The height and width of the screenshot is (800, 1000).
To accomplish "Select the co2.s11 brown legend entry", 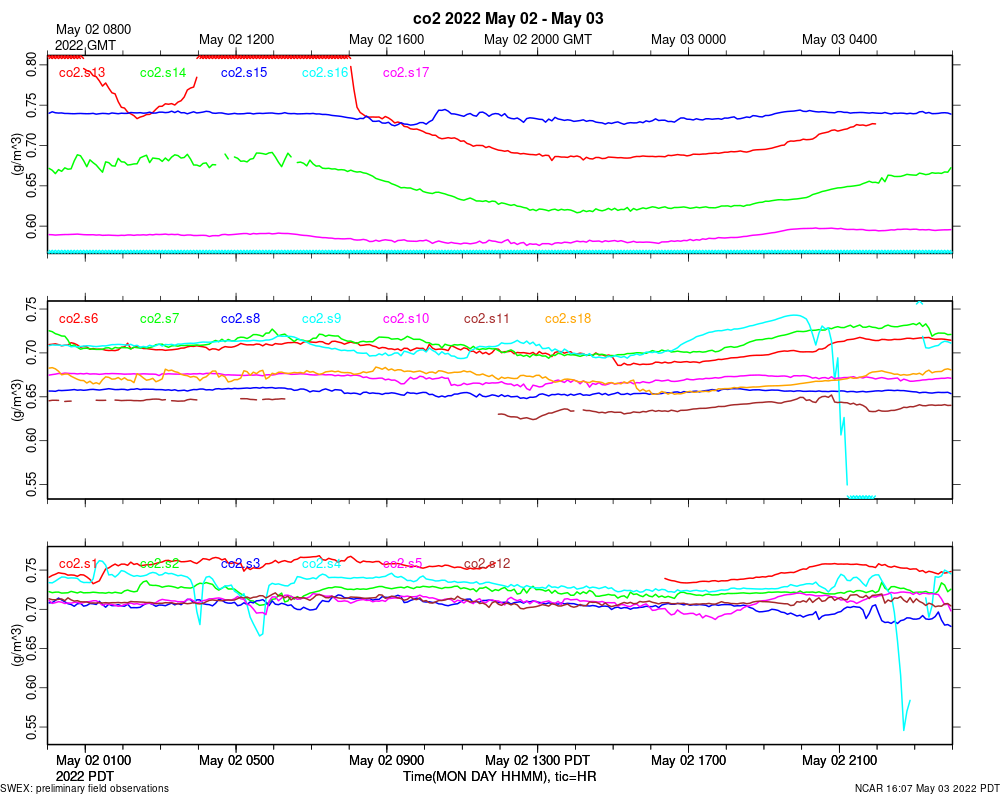I will coord(487,318).
